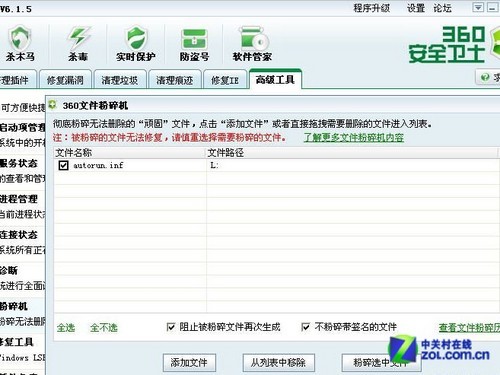Open 修复工具 in the sidebar

[x=17, y=342]
